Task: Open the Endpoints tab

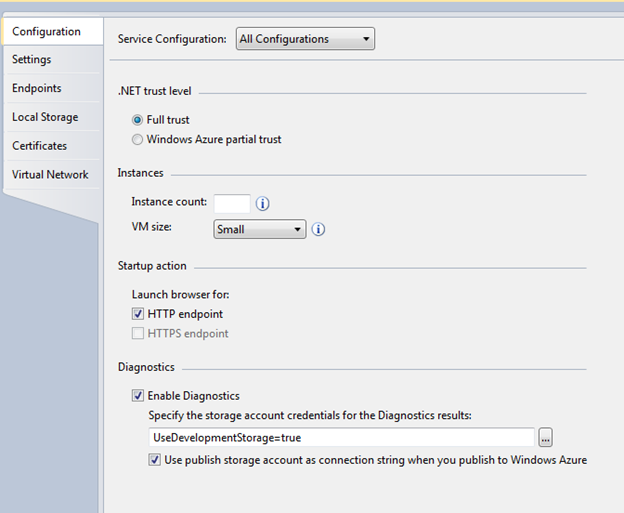Action: [37, 89]
